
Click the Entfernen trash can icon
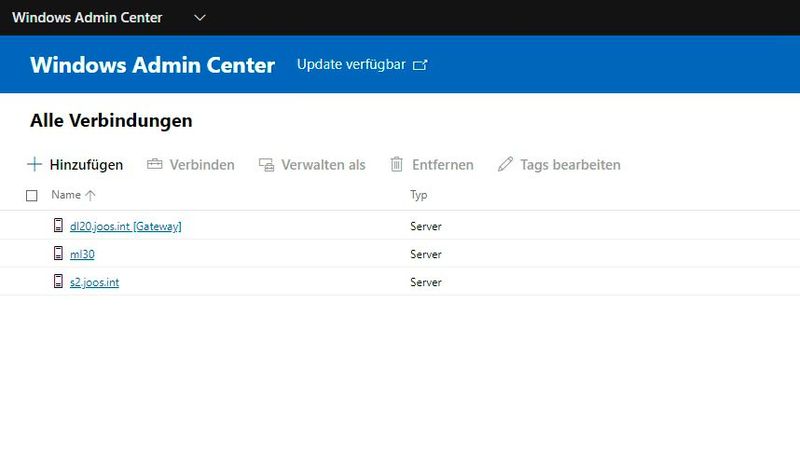click(396, 164)
